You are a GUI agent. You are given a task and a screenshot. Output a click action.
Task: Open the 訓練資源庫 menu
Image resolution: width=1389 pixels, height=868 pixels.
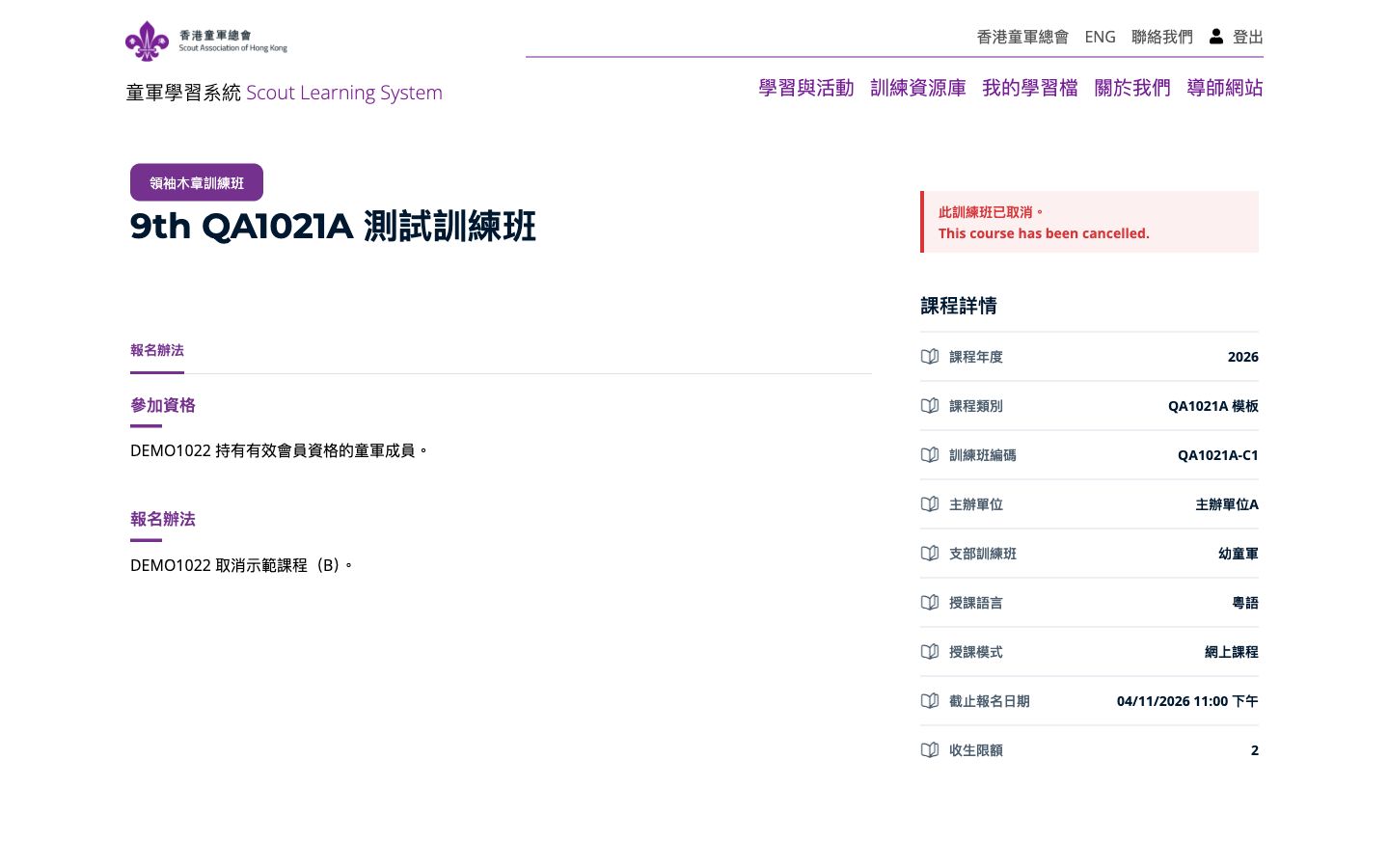pyautogui.click(x=918, y=88)
